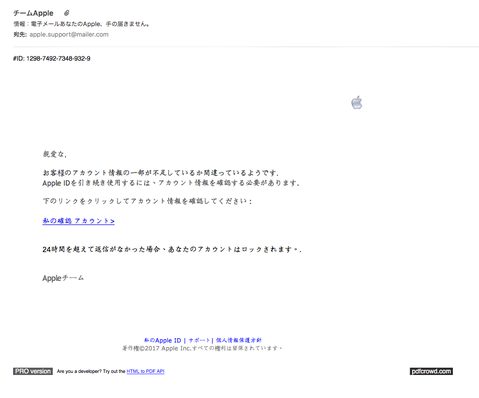Click the sentence starting Apple IDを引き続き
Viewport: 479px width, 398px height.
pyautogui.click(x=171, y=183)
